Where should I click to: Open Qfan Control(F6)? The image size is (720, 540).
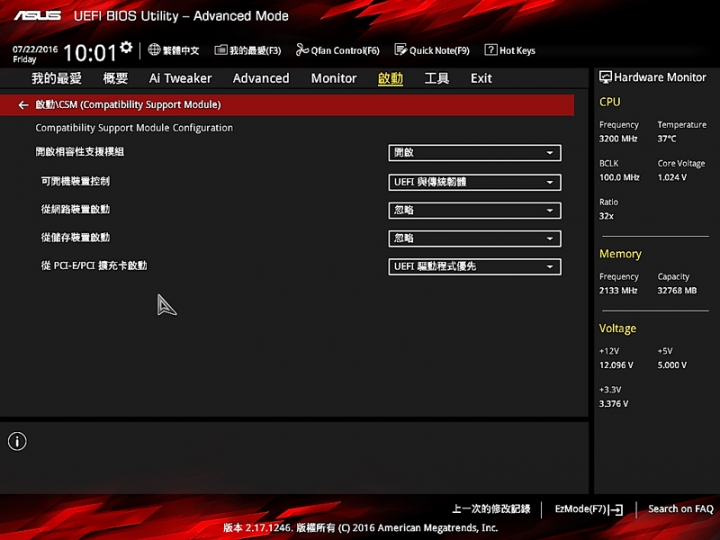(x=338, y=50)
